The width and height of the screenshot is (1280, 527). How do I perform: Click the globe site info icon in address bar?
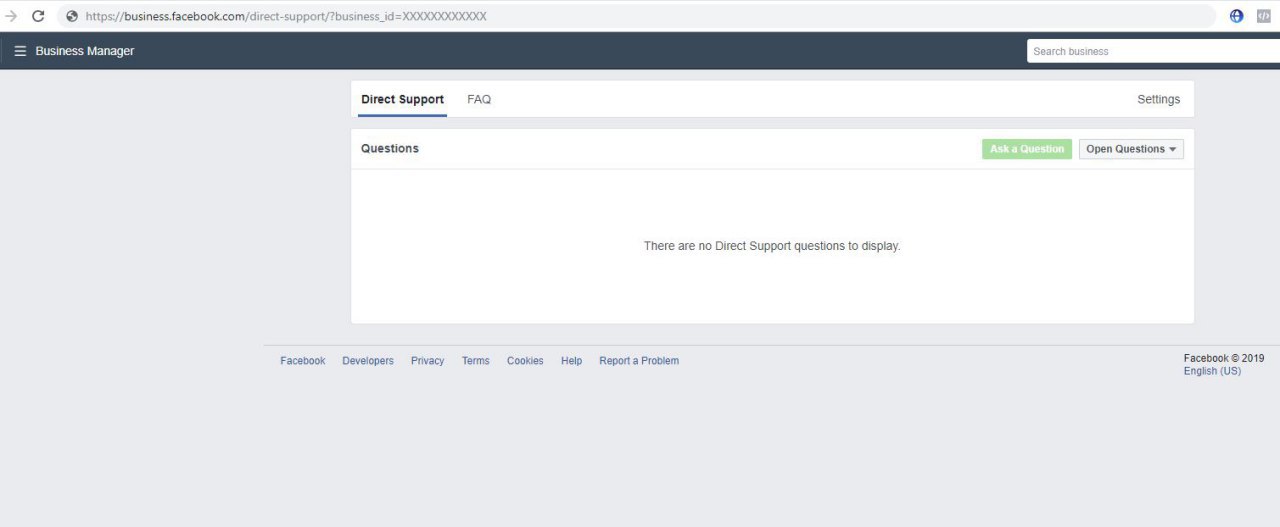coord(72,16)
